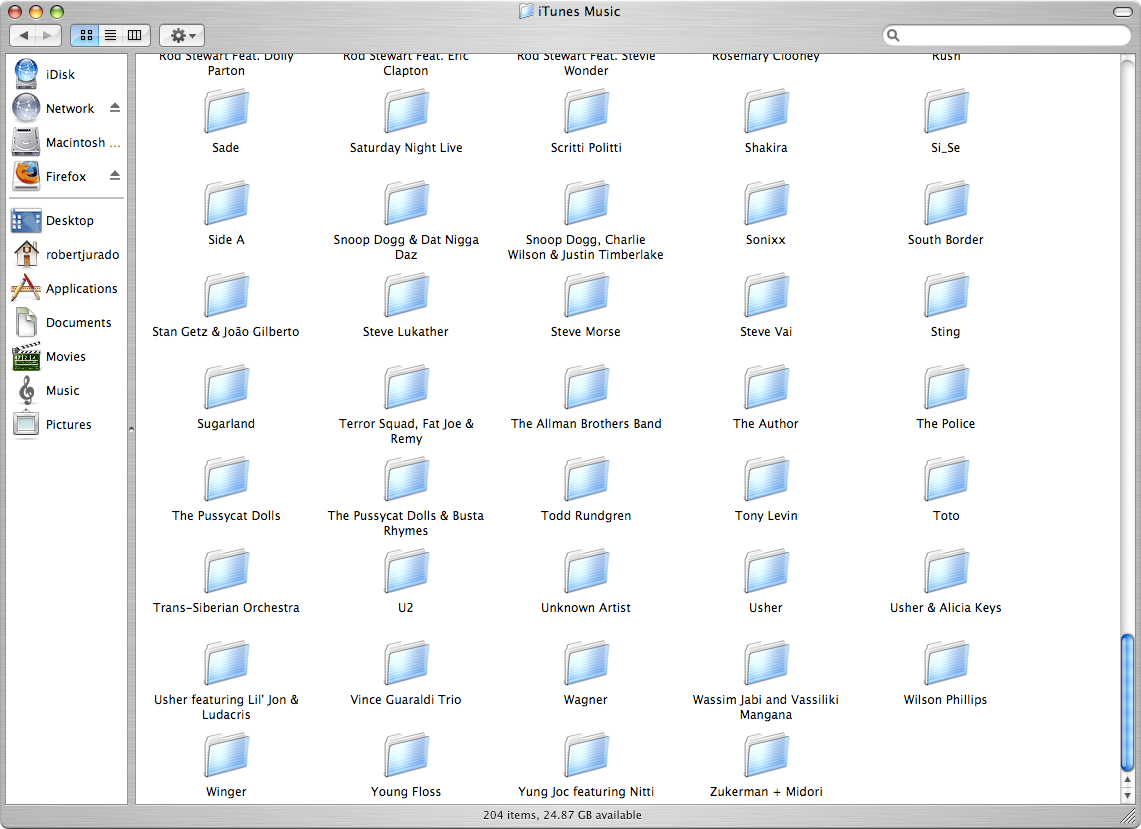This screenshot has width=1141, height=829.
Task: Select the Sonixx folder
Action: (x=766, y=204)
